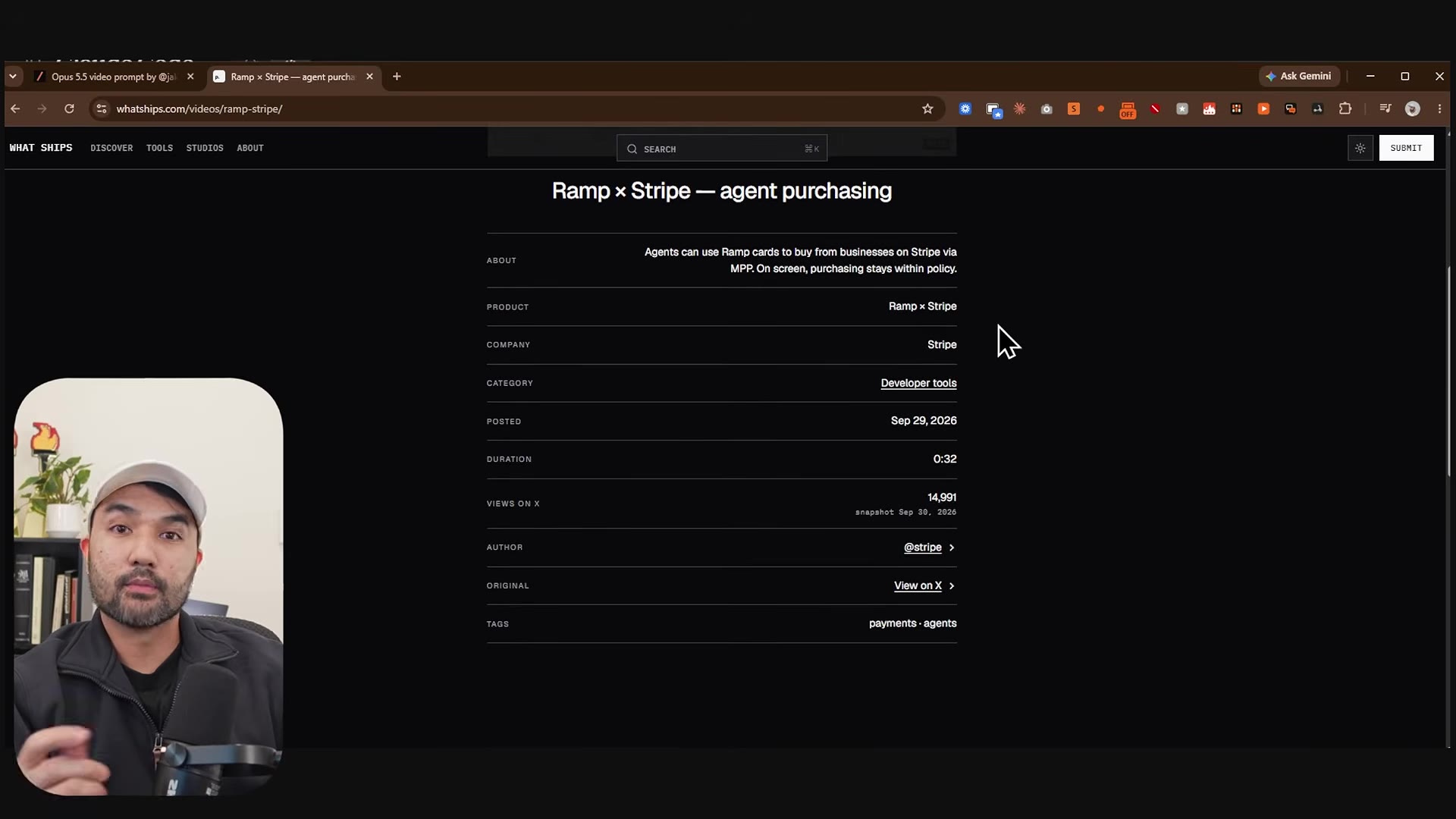This screenshot has width=1456, height=819.
Task: Open the Chrome profile avatar
Action: coord(1412,108)
